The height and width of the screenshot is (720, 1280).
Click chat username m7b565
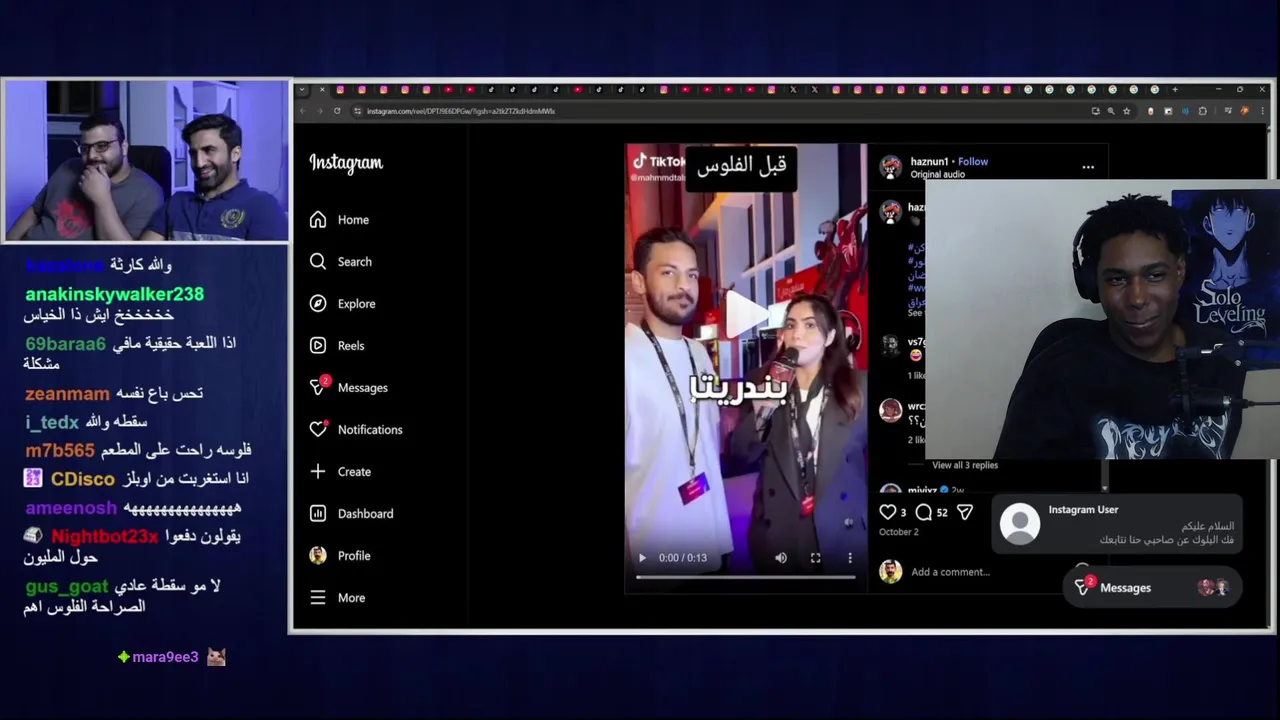(x=60, y=451)
